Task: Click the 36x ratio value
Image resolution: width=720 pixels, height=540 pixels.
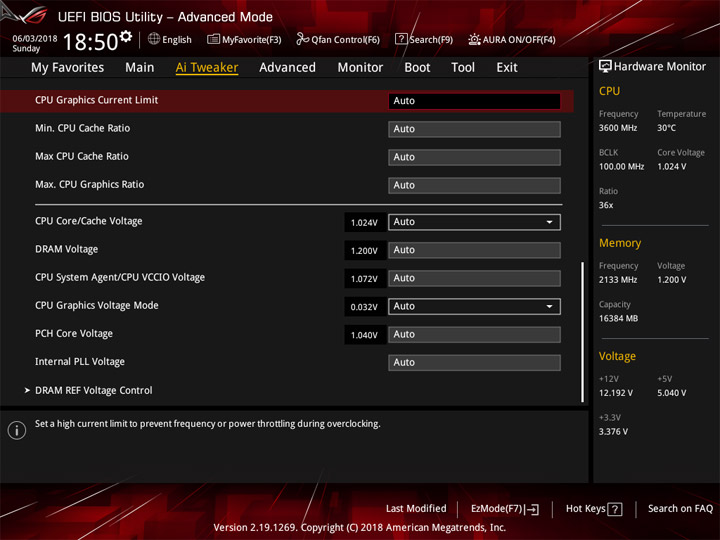Action: [x=606, y=205]
